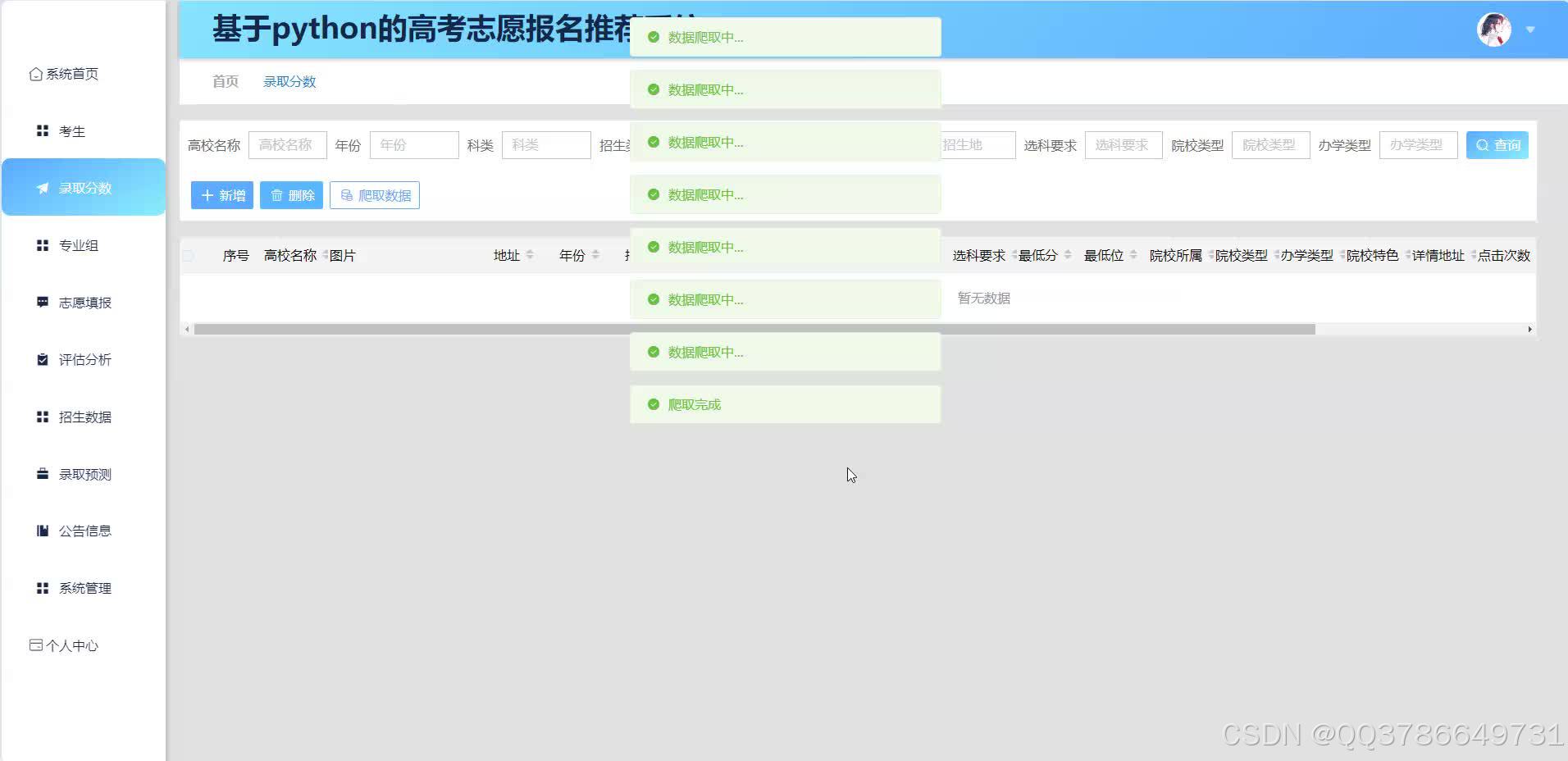The width and height of the screenshot is (1568, 761).
Task: Sort by the 最低位 column arrows
Action: click(1133, 255)
